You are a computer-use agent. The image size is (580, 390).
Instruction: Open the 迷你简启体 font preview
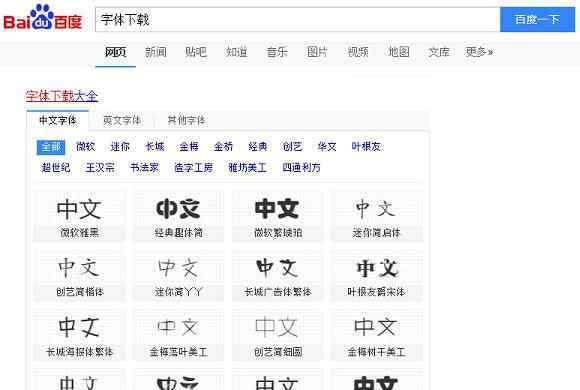pyautogui.click(x=377, y=216)
